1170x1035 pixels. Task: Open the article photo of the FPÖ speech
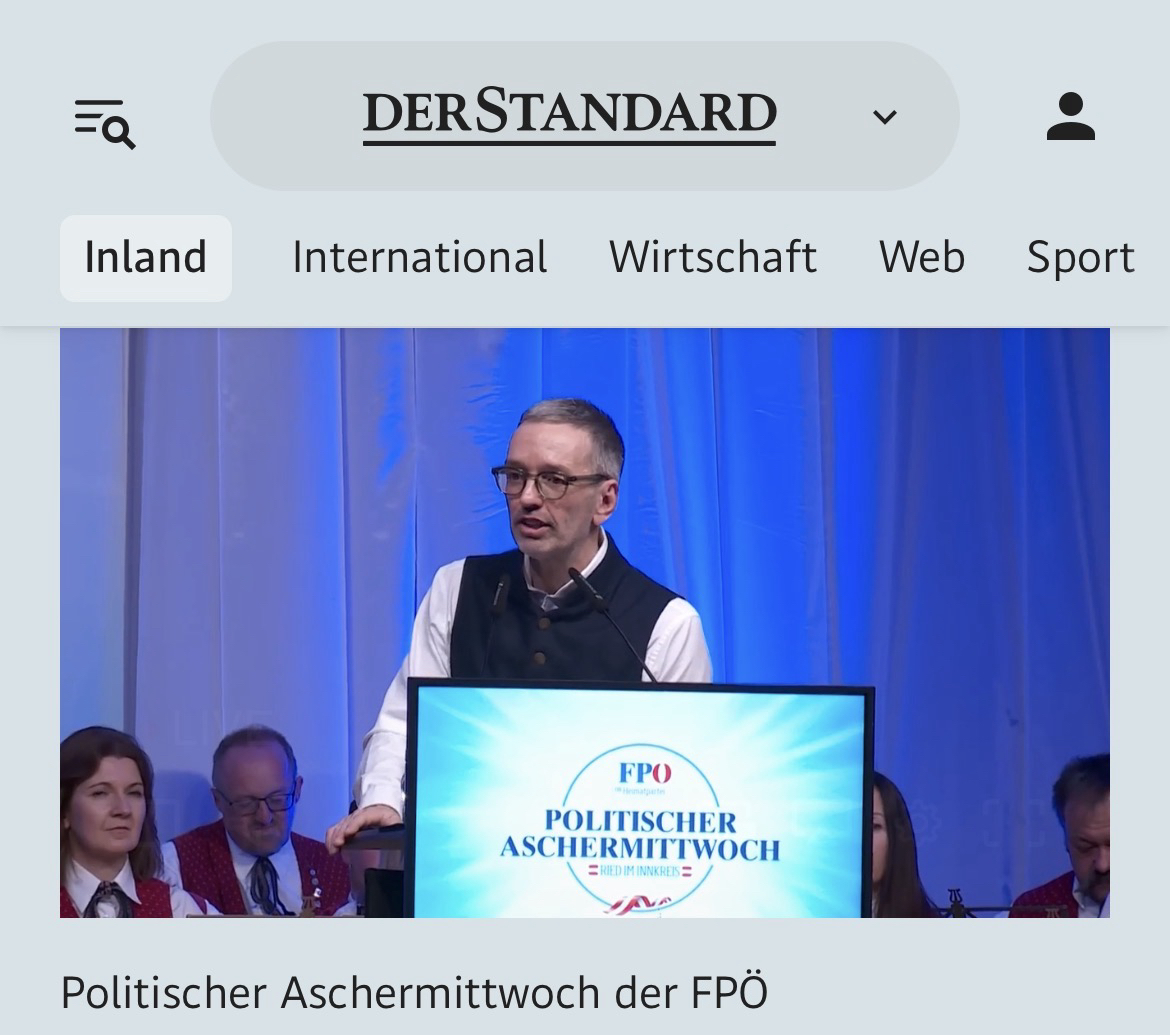point(585,623)
